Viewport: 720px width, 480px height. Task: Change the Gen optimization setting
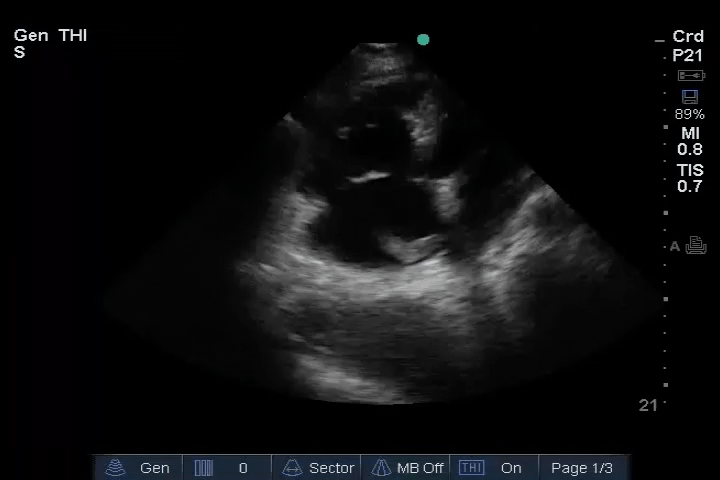point(154,468)
